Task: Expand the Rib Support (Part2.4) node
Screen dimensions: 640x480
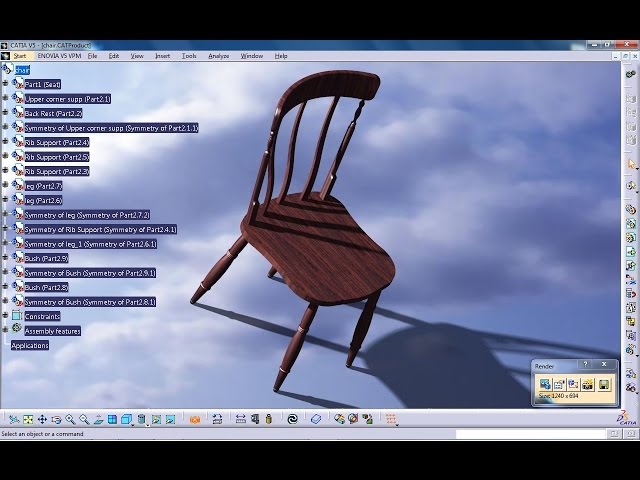Action: click(x=5, y=141)
